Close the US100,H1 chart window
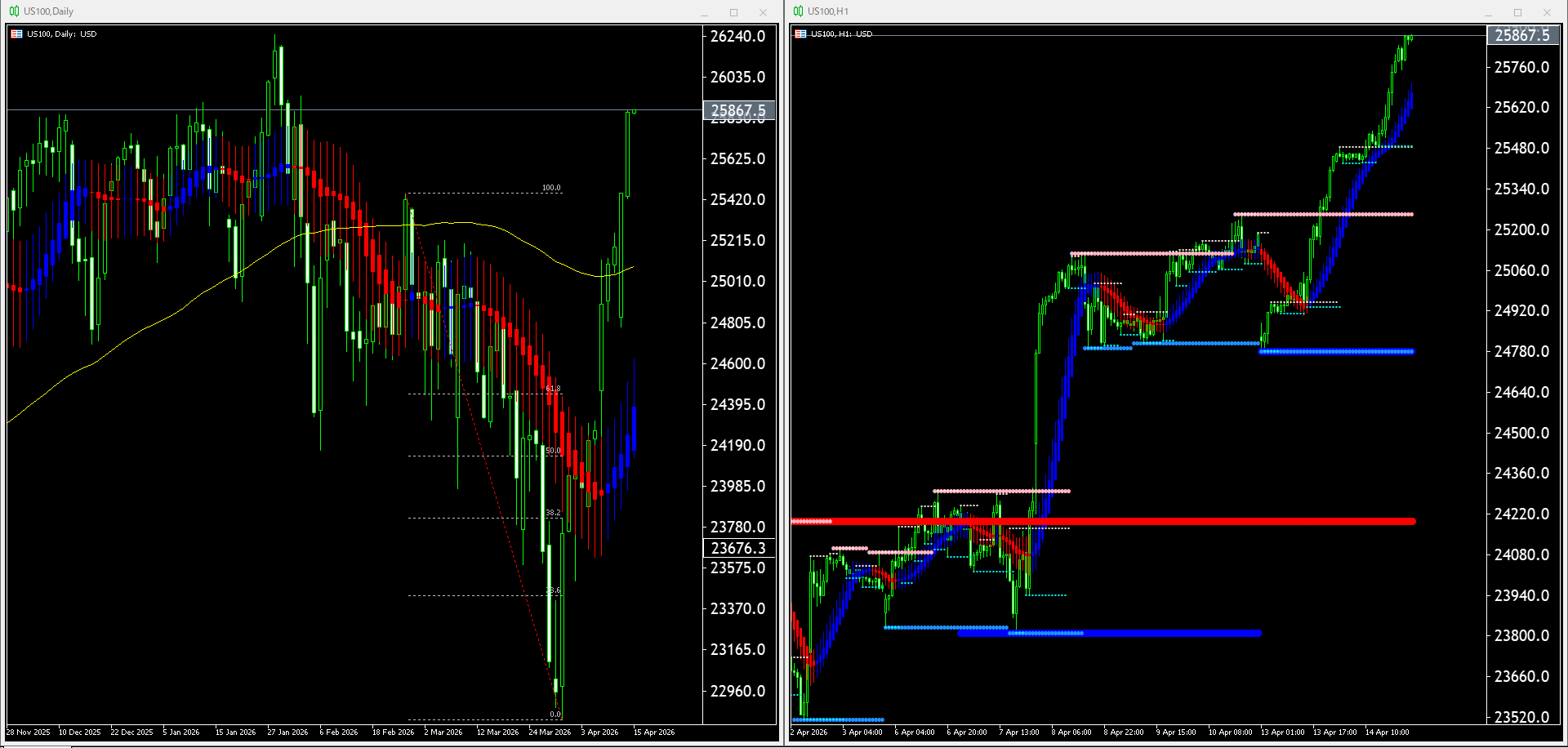 tap(1547, 12)
